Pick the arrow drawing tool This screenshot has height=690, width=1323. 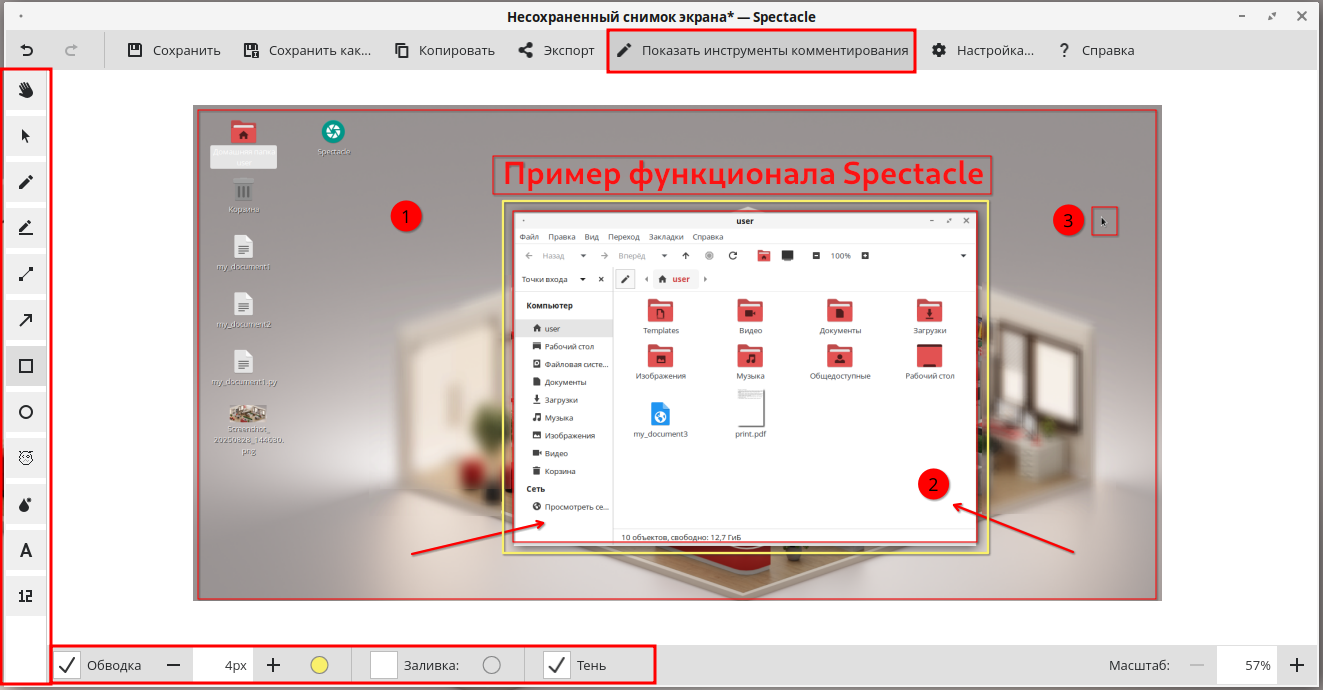[x=26, y=320]
